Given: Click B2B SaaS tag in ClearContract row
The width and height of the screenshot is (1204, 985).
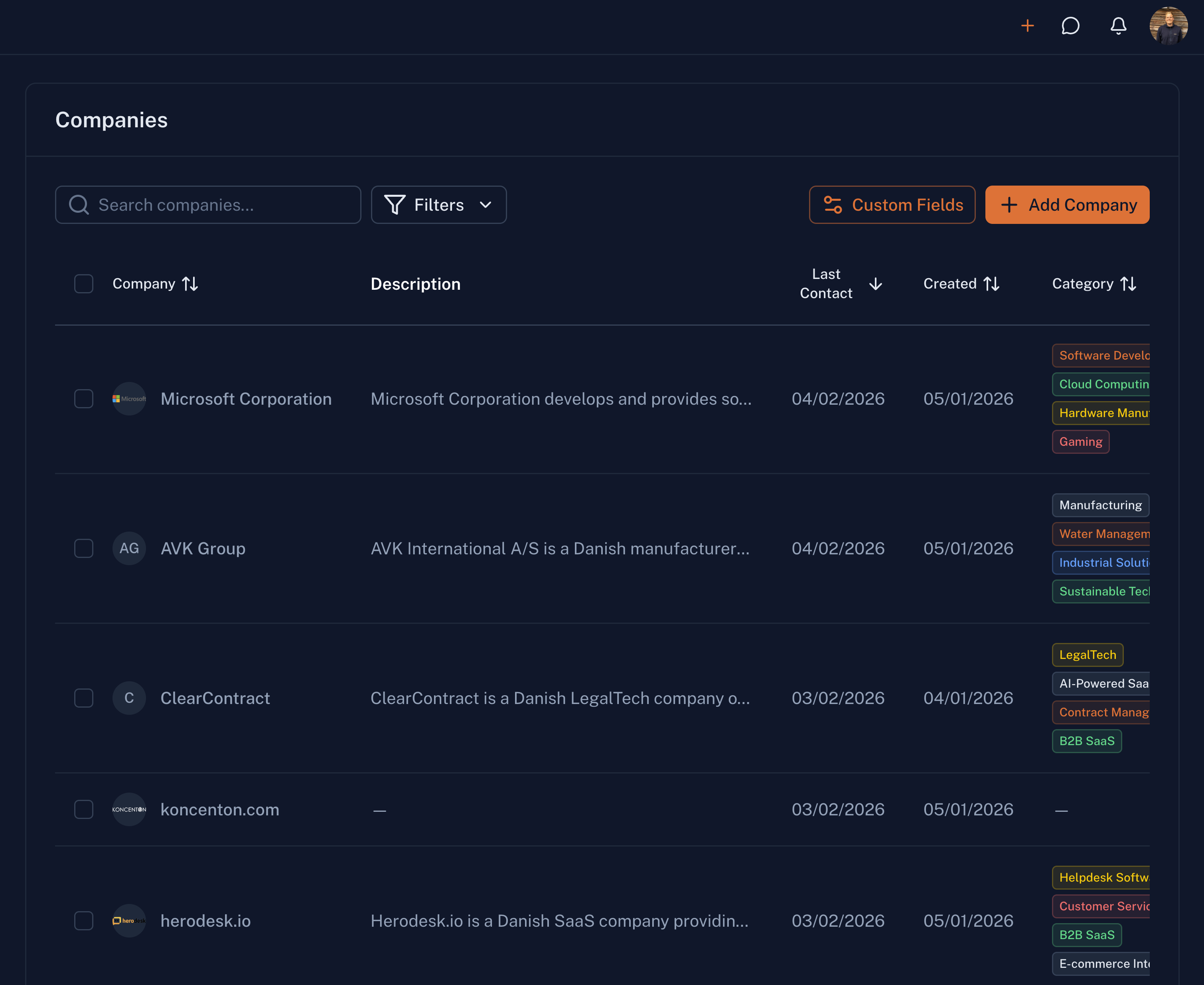Looking at the screenshot, I should (1087, 741).
